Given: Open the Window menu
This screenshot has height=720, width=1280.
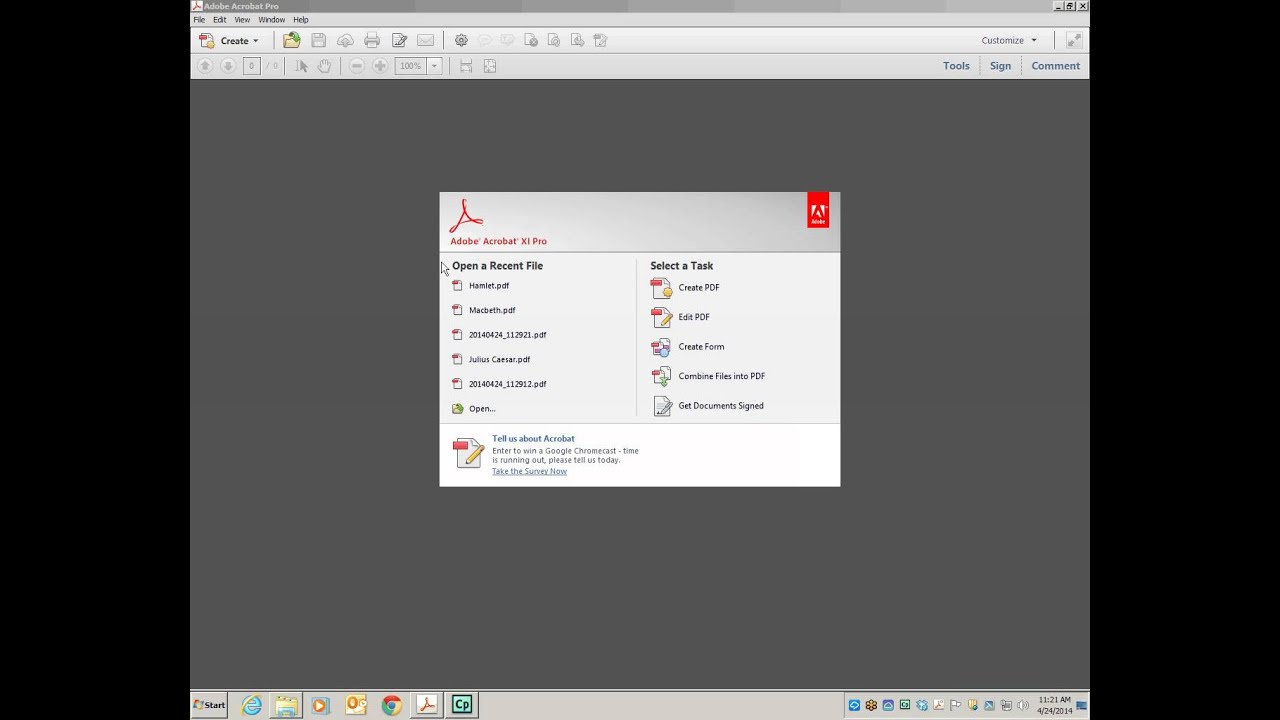Looking at the screenshot, I should (271, 19).
